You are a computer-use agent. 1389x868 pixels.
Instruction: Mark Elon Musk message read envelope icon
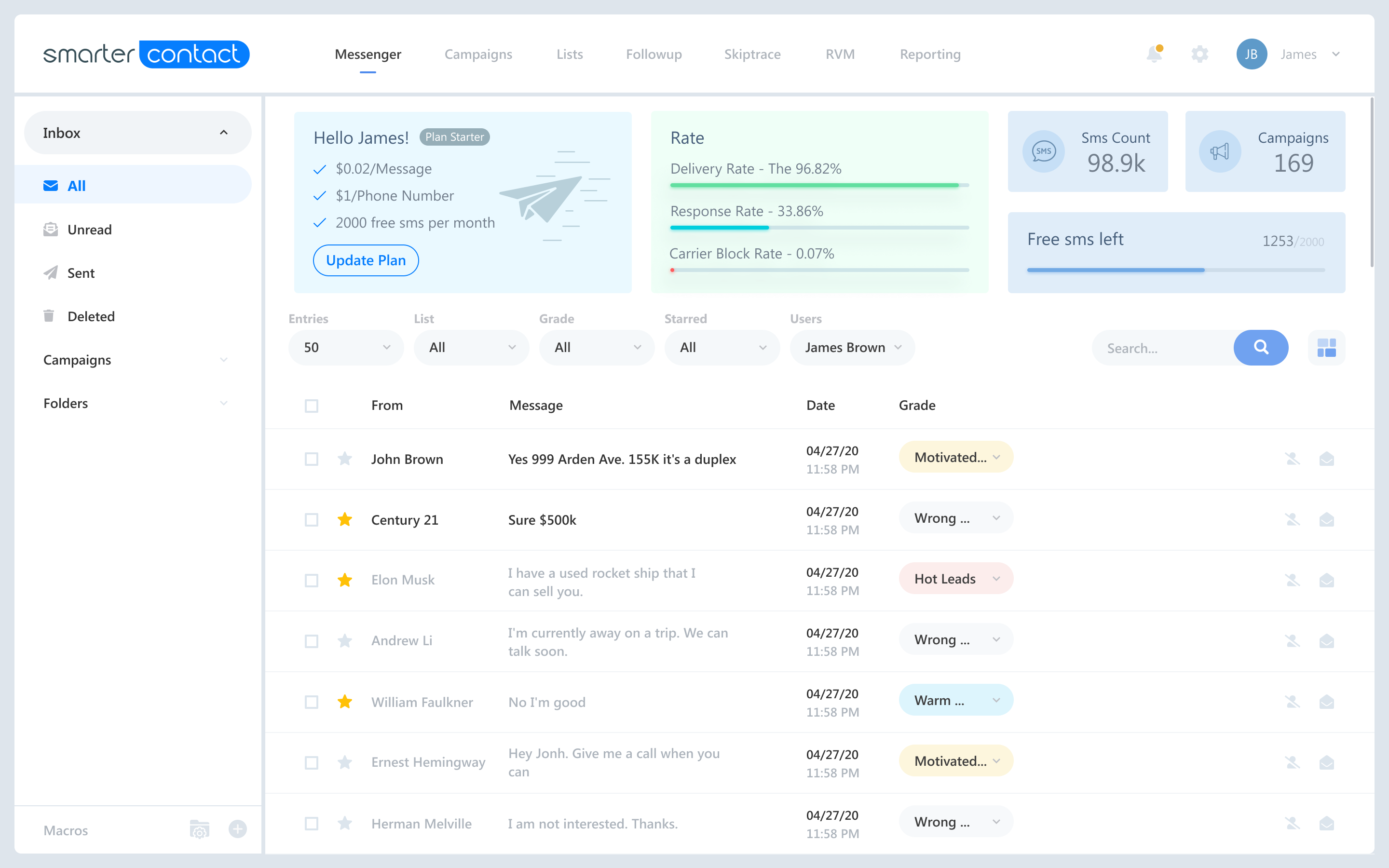click(x=1326, y=581)
